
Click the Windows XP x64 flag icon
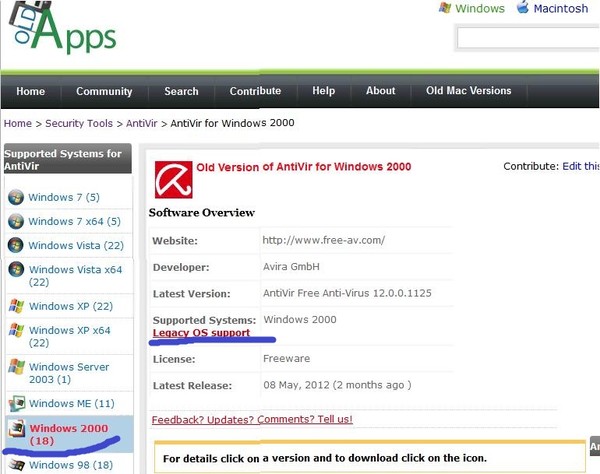point(16,330)
